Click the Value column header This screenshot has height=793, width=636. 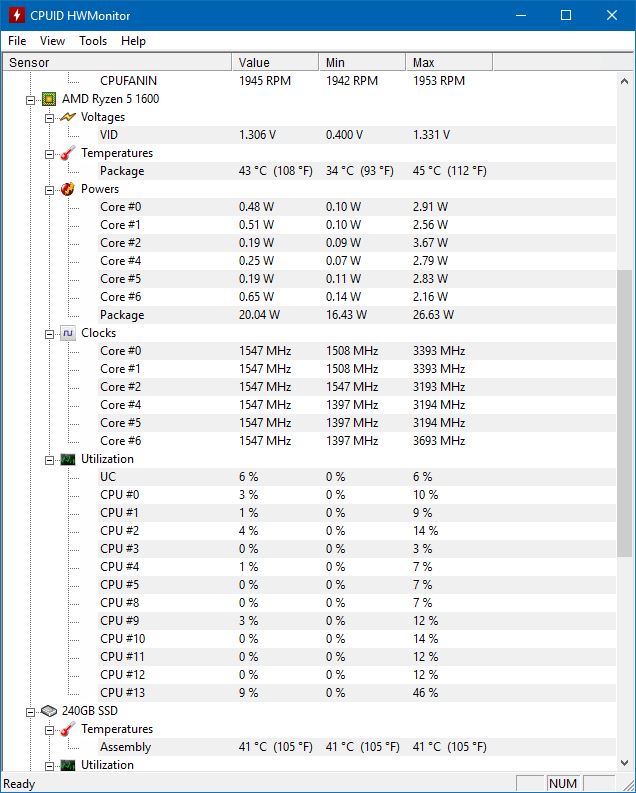tap(275, 63)
